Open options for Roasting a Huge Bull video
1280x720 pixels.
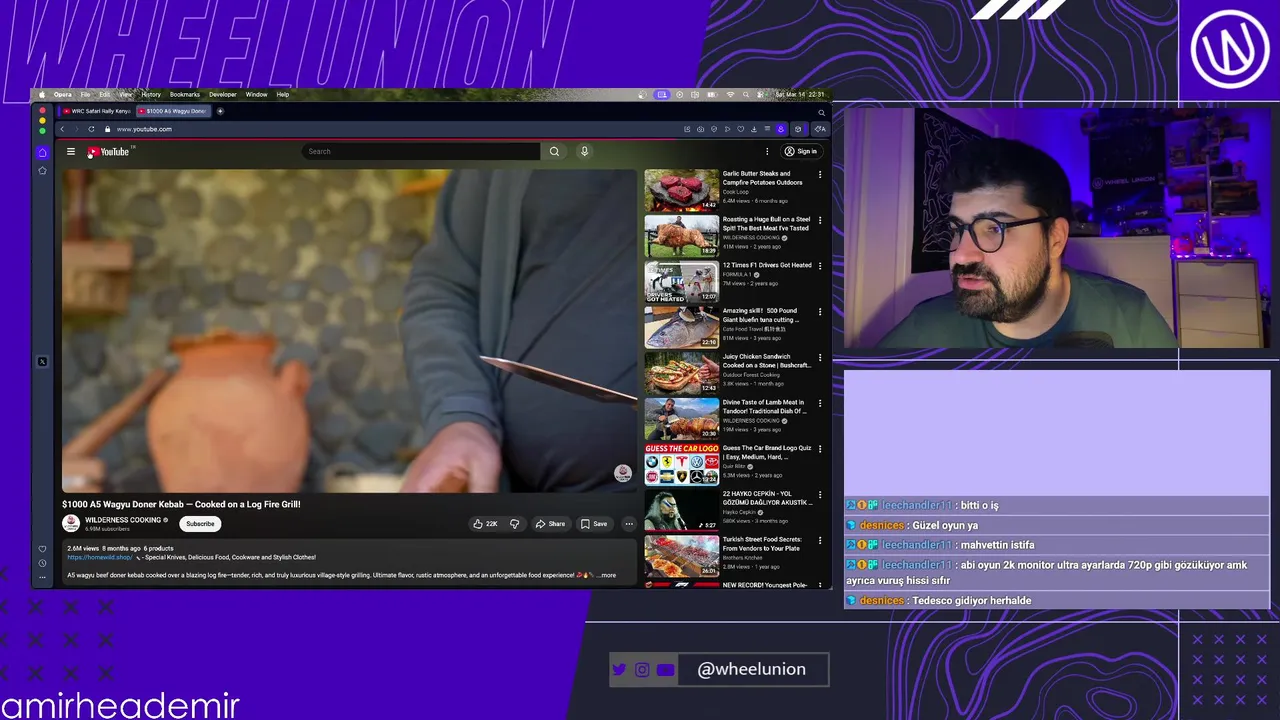click(x=820, y=220)
